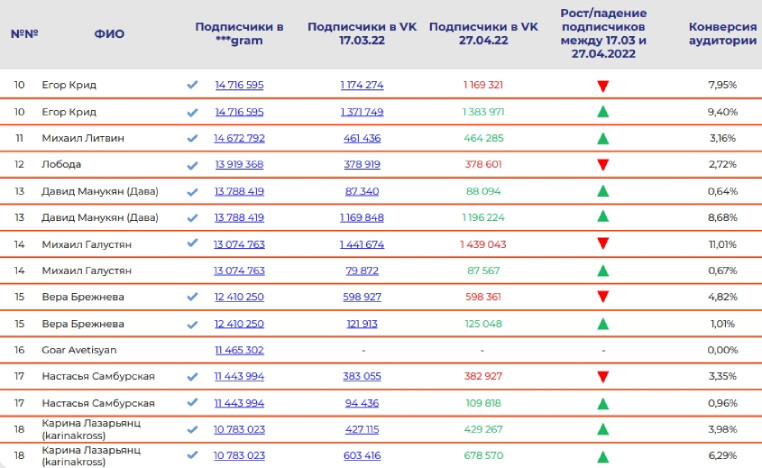Open the 13 919 368 subscribers link
The image size is (762, 468).
coord(239,164)
